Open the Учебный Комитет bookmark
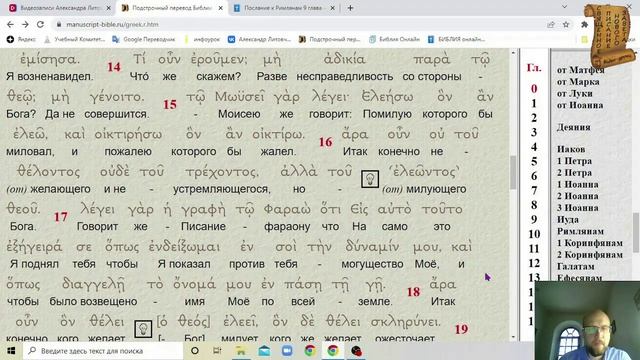 click(x=75, y=39)
